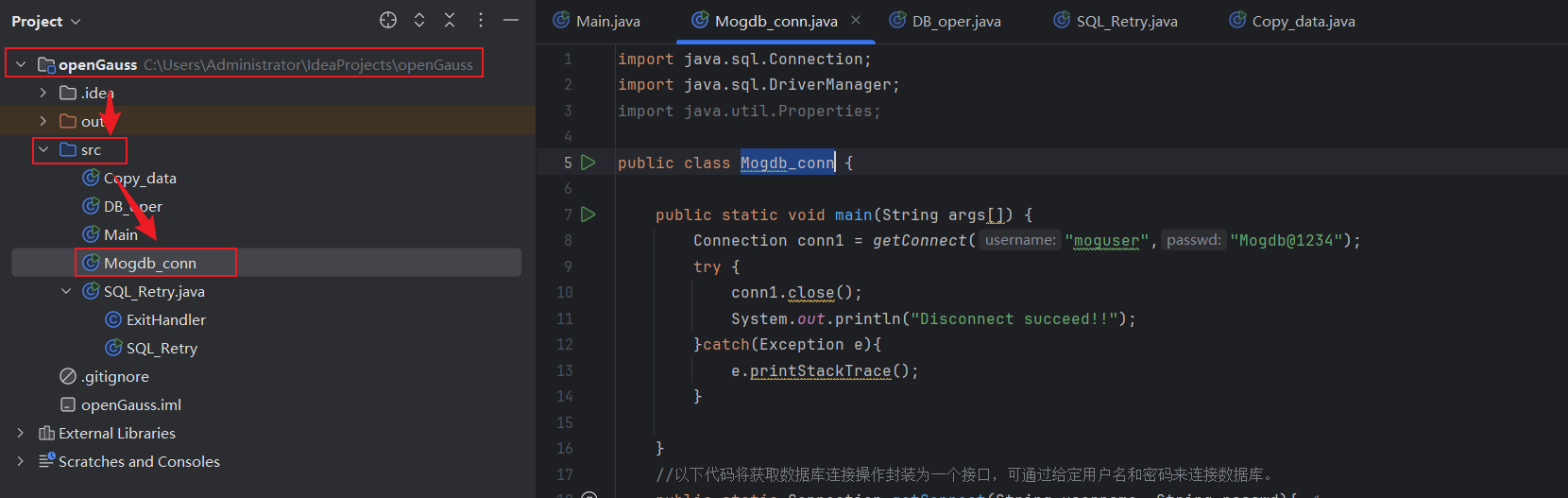The image size is (1568, 498).
Task: Select the openGauss project folder
Action: [x=97, y=64]
